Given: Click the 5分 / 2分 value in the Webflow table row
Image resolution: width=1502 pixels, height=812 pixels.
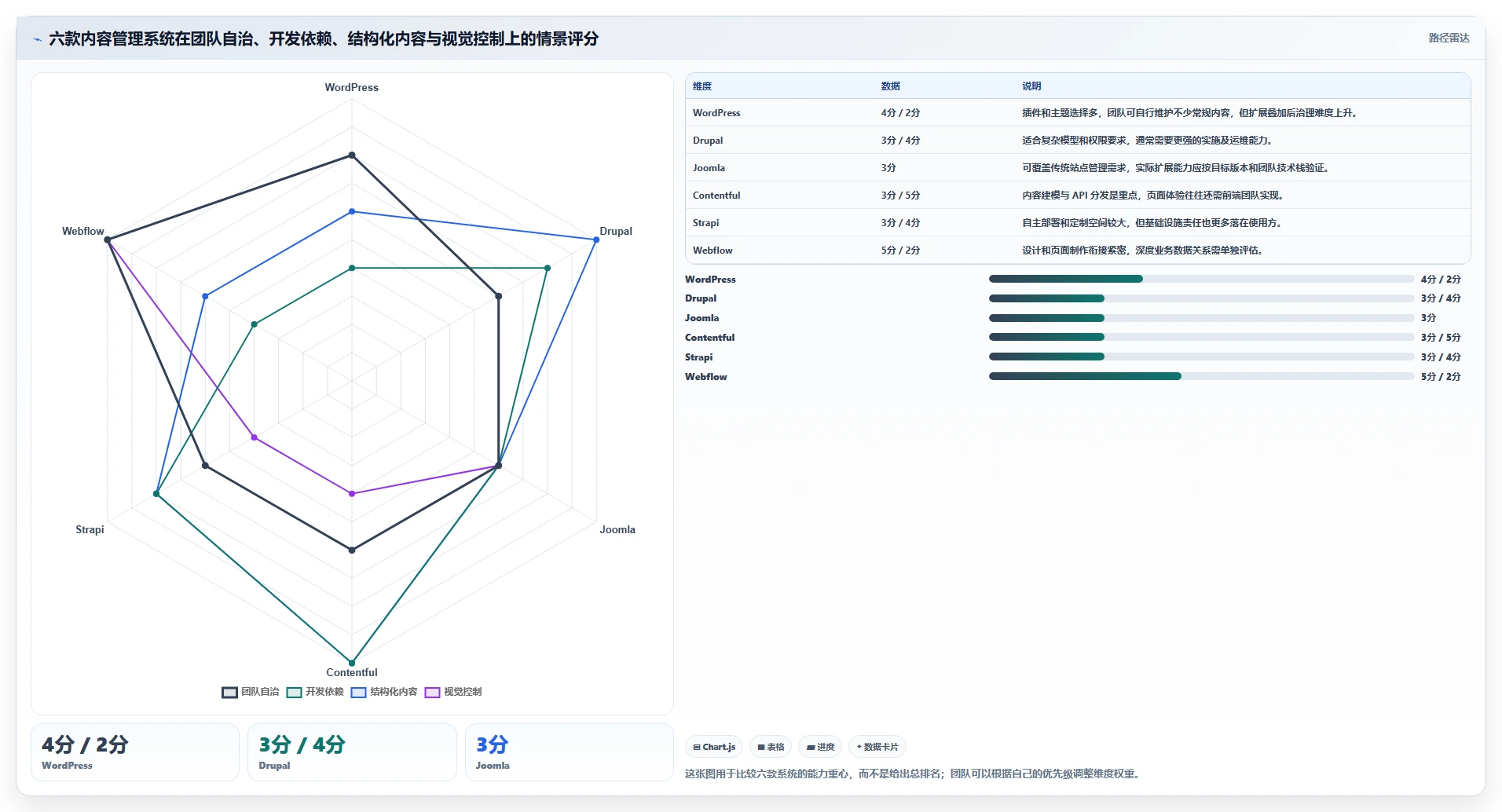Looking at the screenshot, I should coord(900,251).
